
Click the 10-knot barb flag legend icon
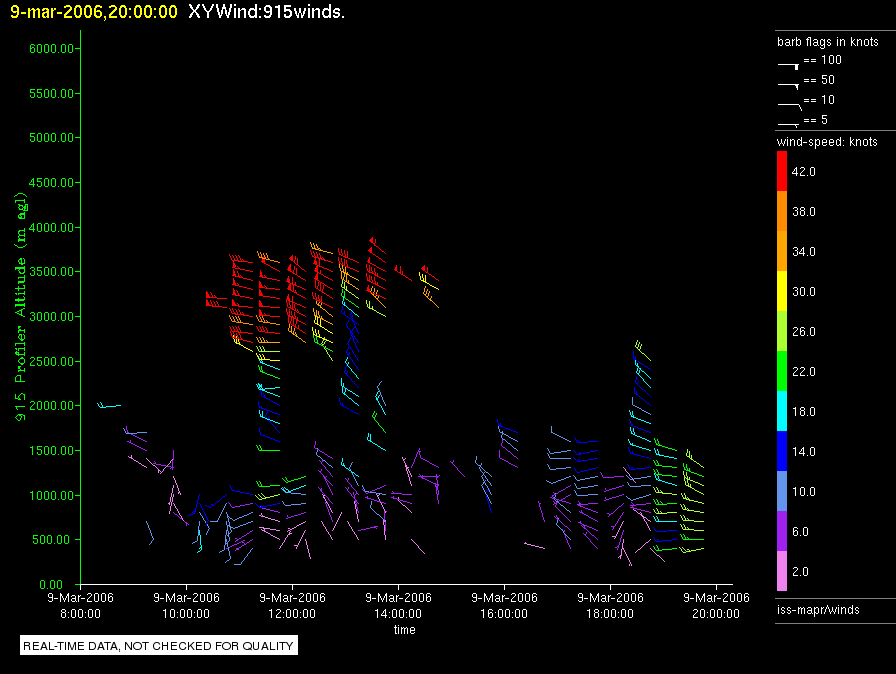pos(788,103)
